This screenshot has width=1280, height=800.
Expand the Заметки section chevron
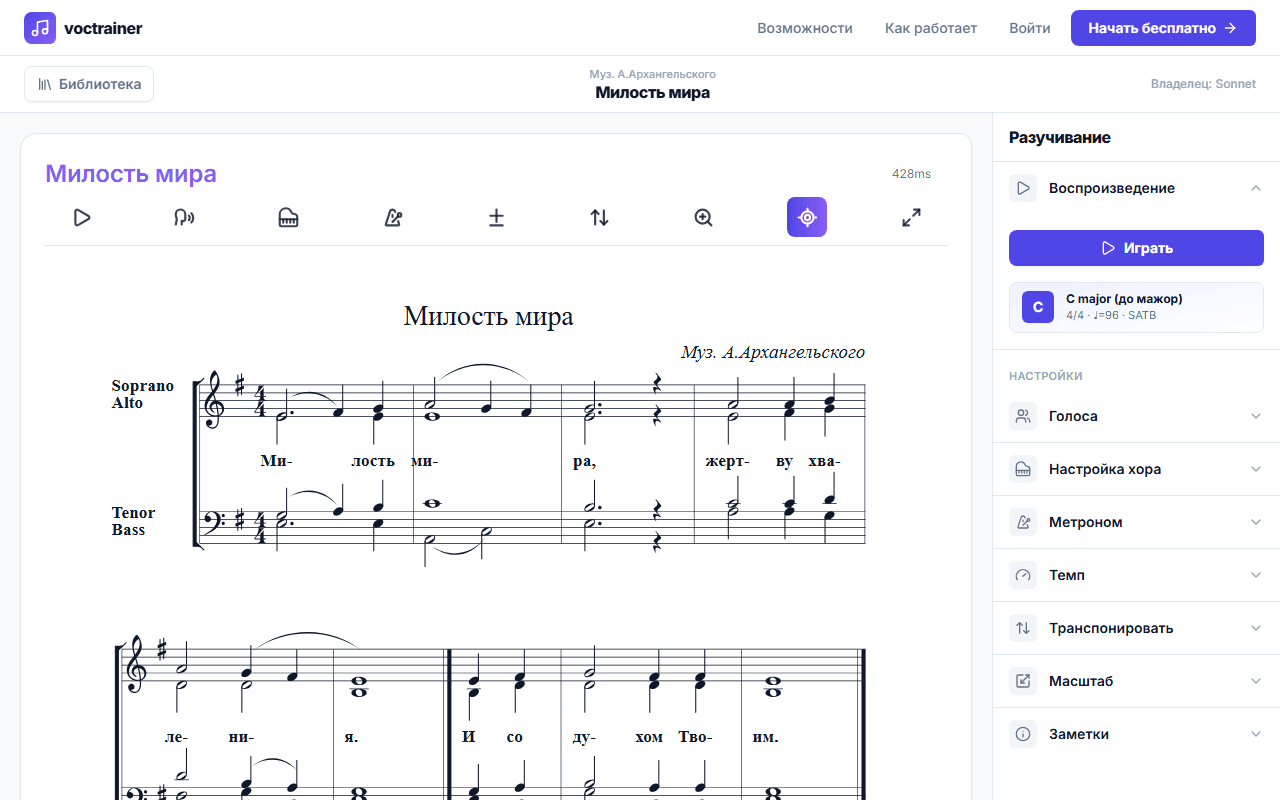click(x=1256, y=734)
